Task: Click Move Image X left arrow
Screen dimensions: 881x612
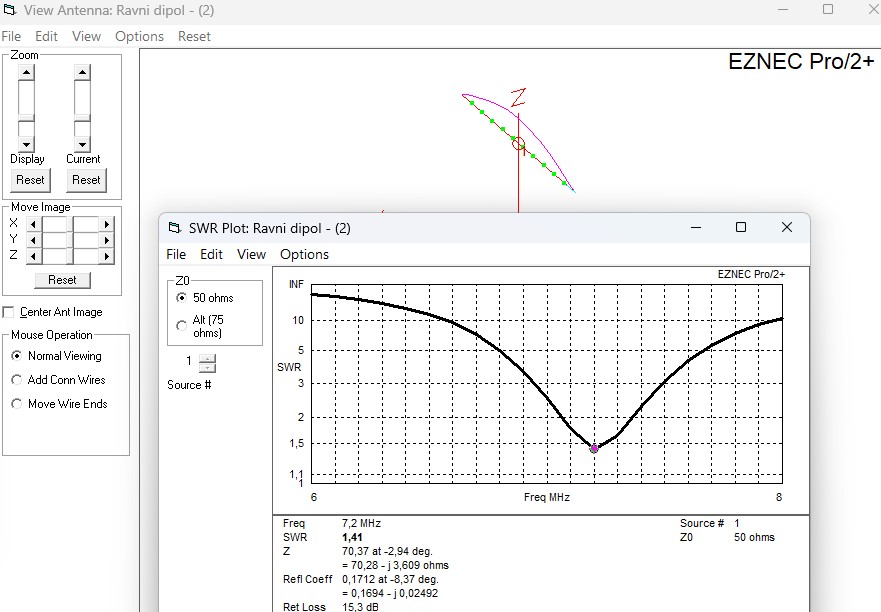Action: click(x=33, y=224)
